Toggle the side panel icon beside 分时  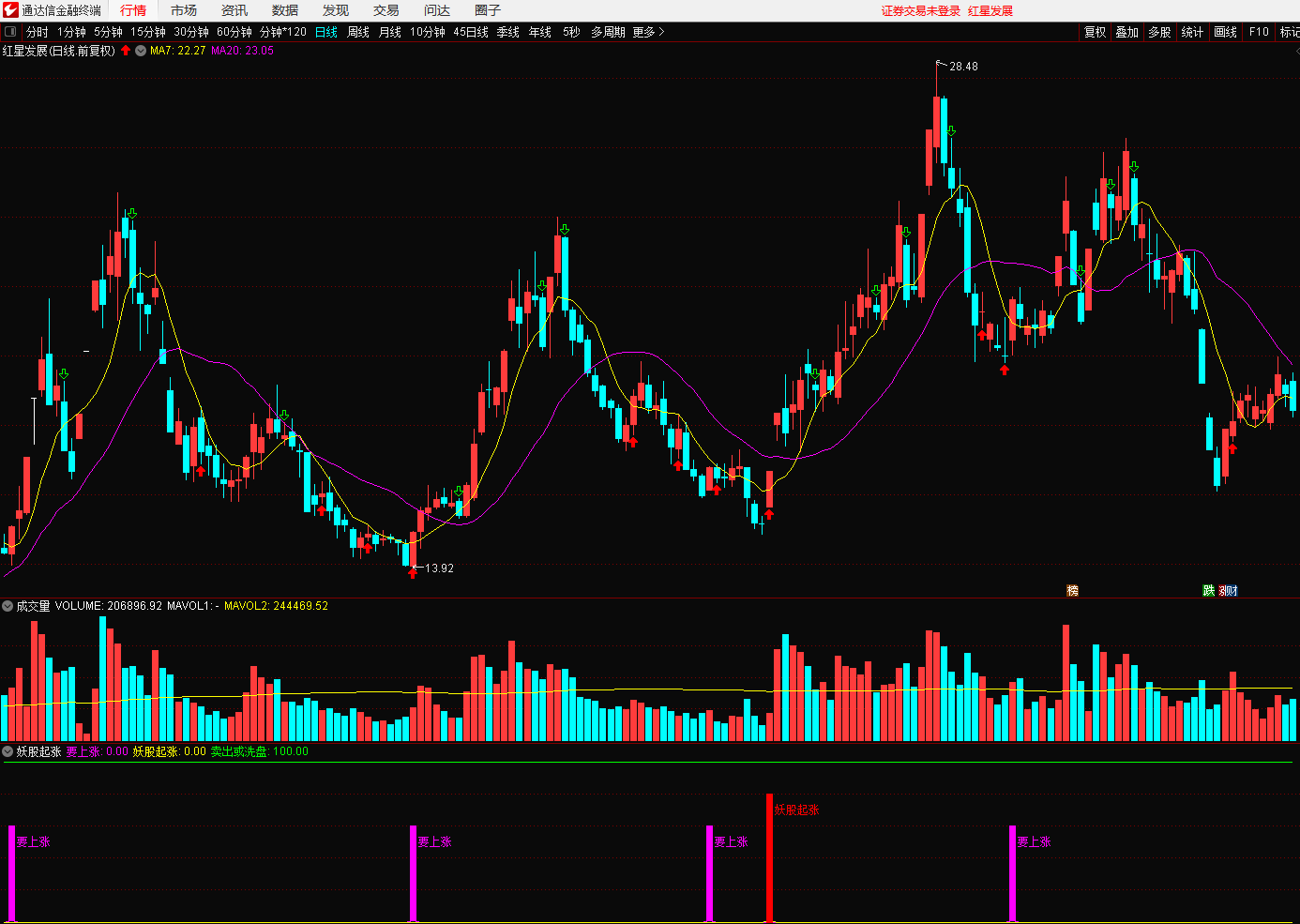10,32
